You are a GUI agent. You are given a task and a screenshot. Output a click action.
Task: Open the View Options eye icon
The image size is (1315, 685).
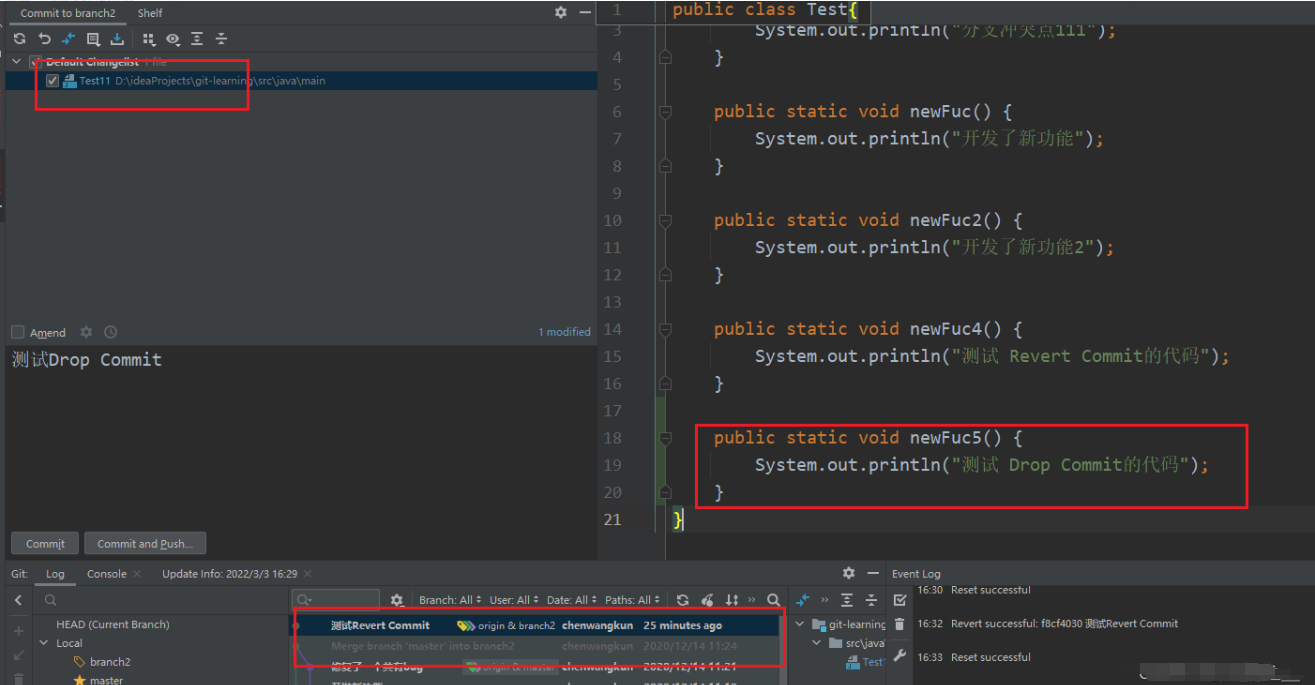[173, 39]
